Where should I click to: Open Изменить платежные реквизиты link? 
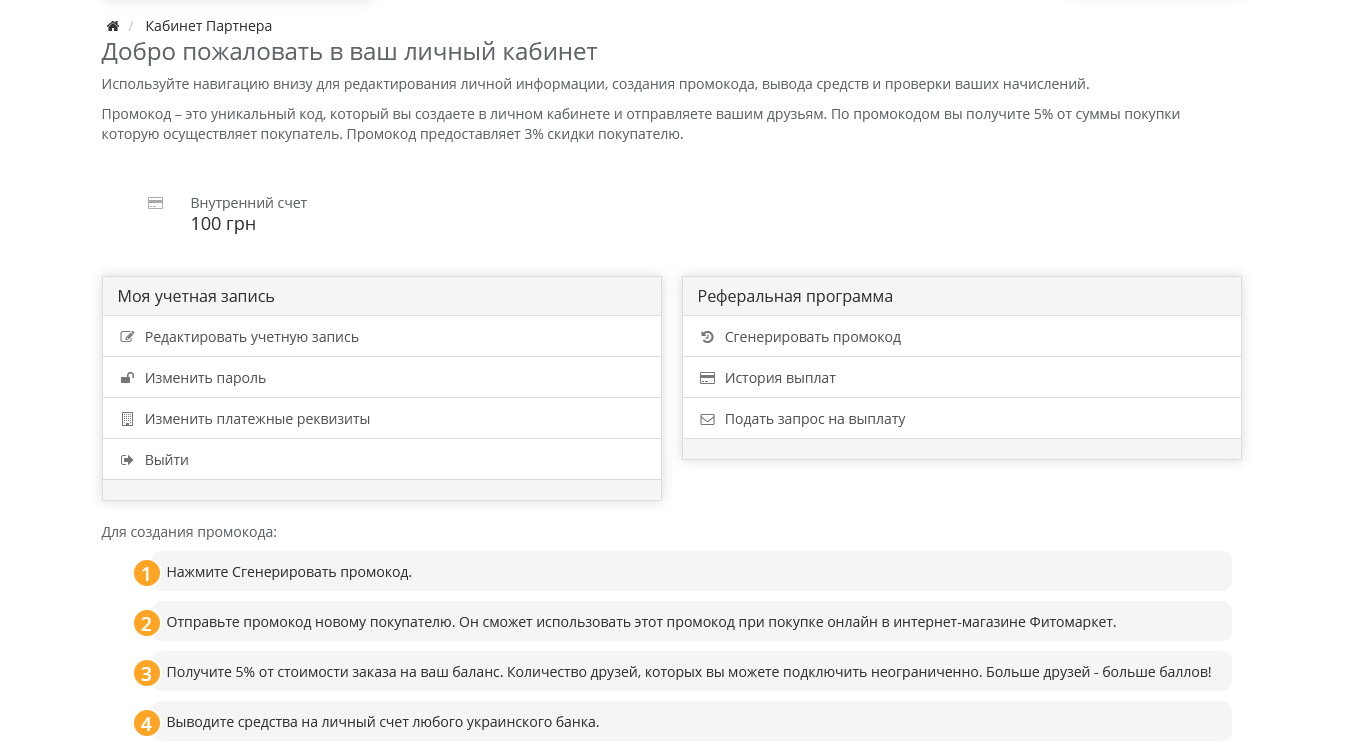[257, 419]
